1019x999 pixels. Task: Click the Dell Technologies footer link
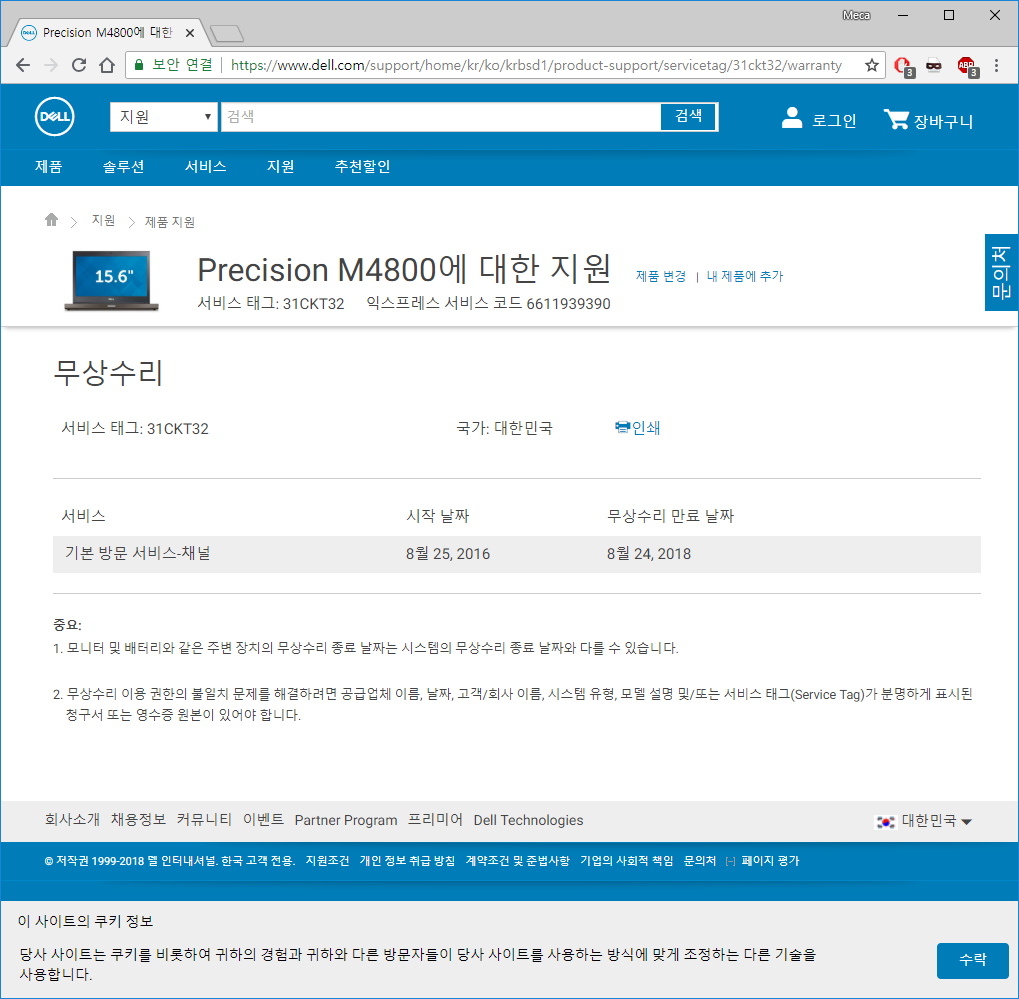[x=528, y=820]
